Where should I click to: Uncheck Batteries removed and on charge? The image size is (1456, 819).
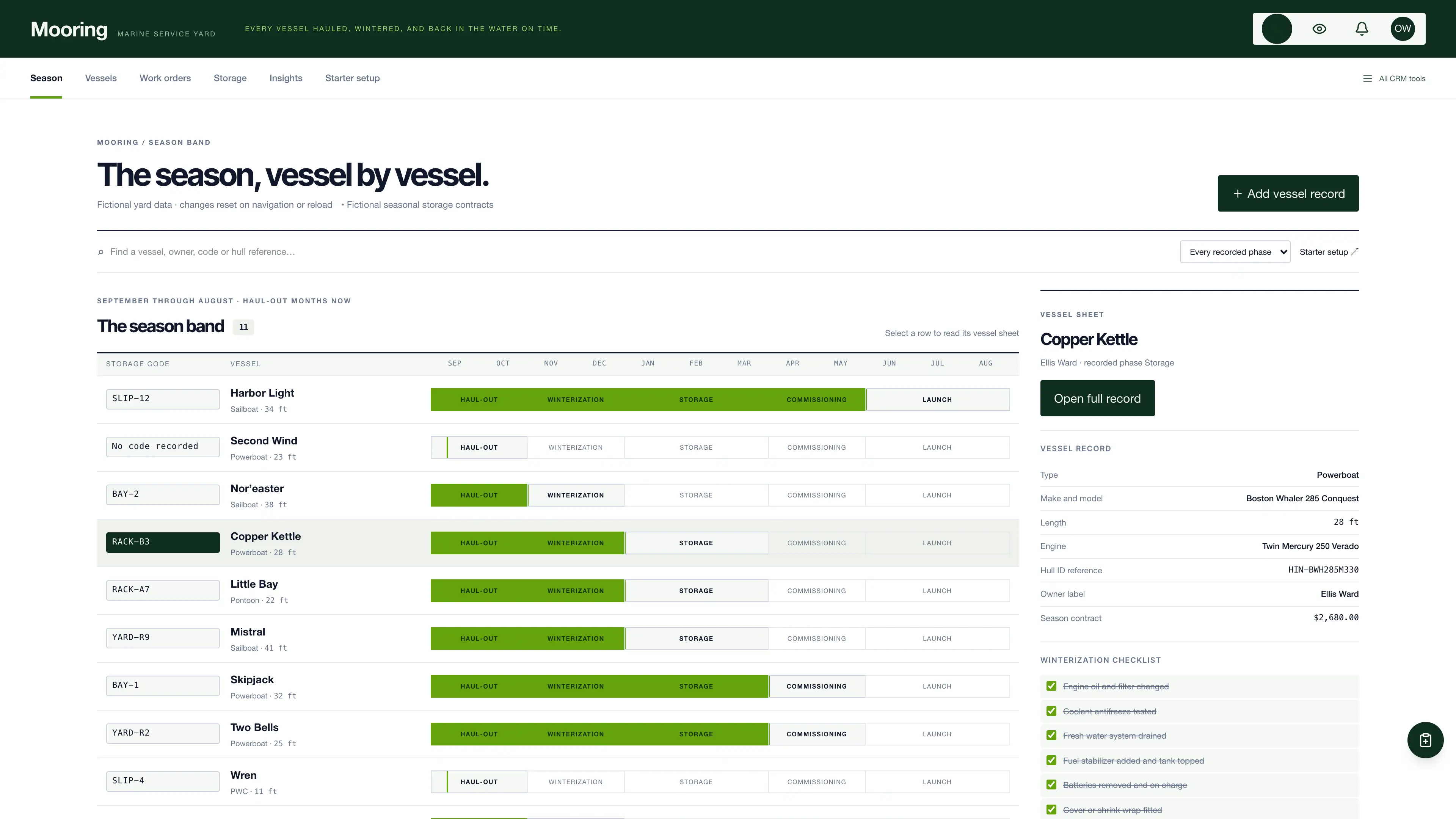point(1051,784)
